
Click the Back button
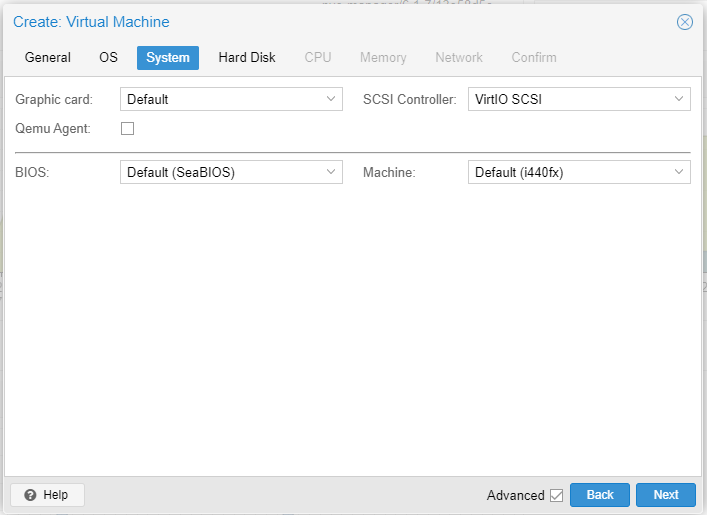[600, 495]
